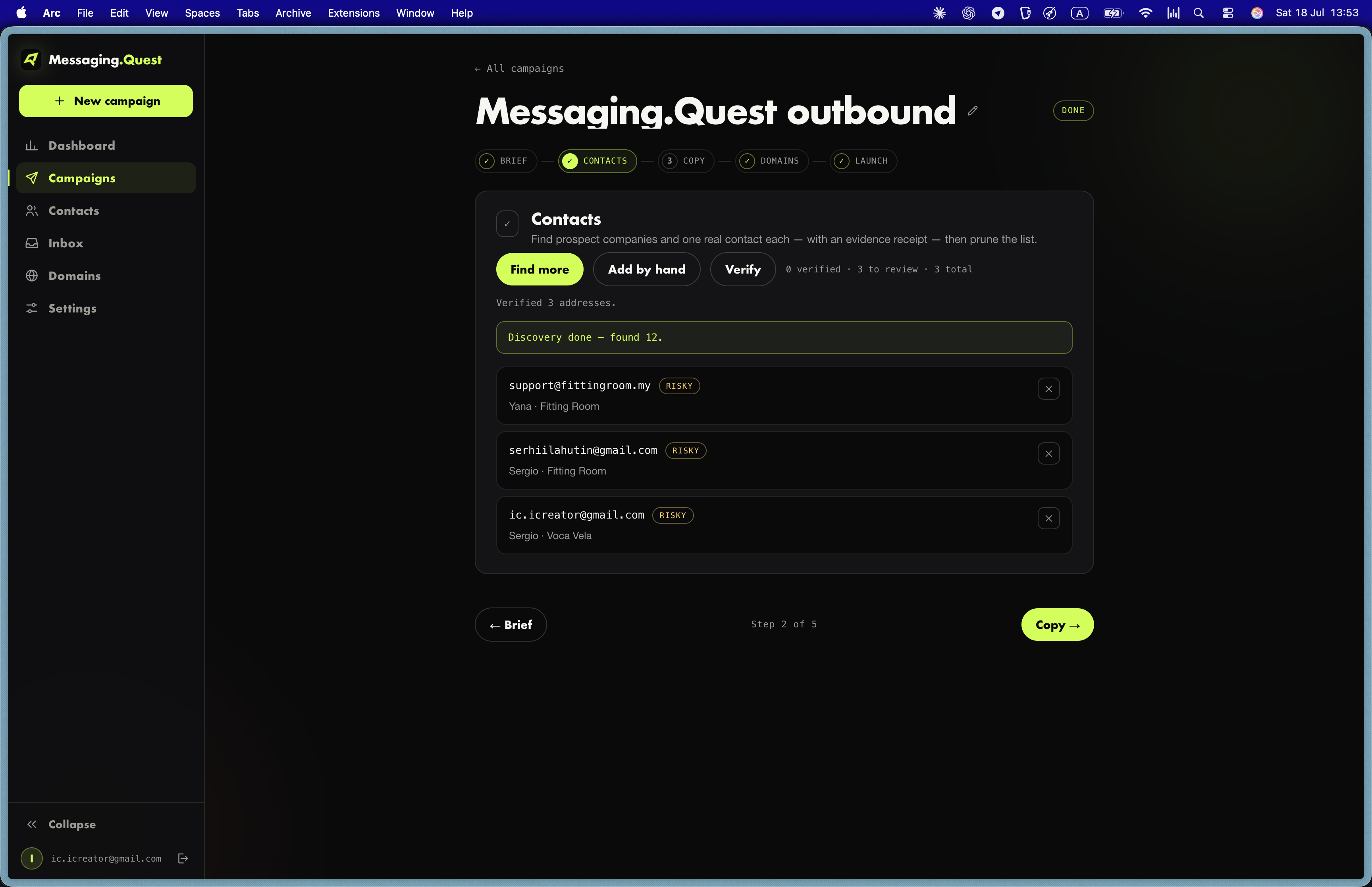This screenshot has width=1372, height=887.
Task: Remove serhiilahutin@gmail.com contact with X
Action: (x=1048, y=454)
